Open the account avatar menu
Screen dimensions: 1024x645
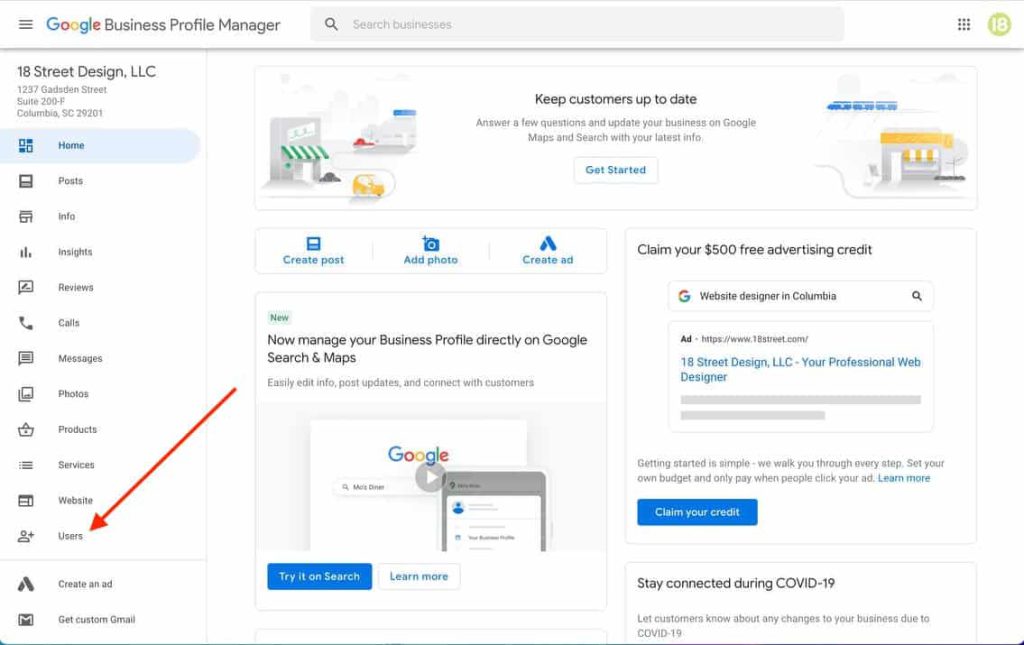999,25
